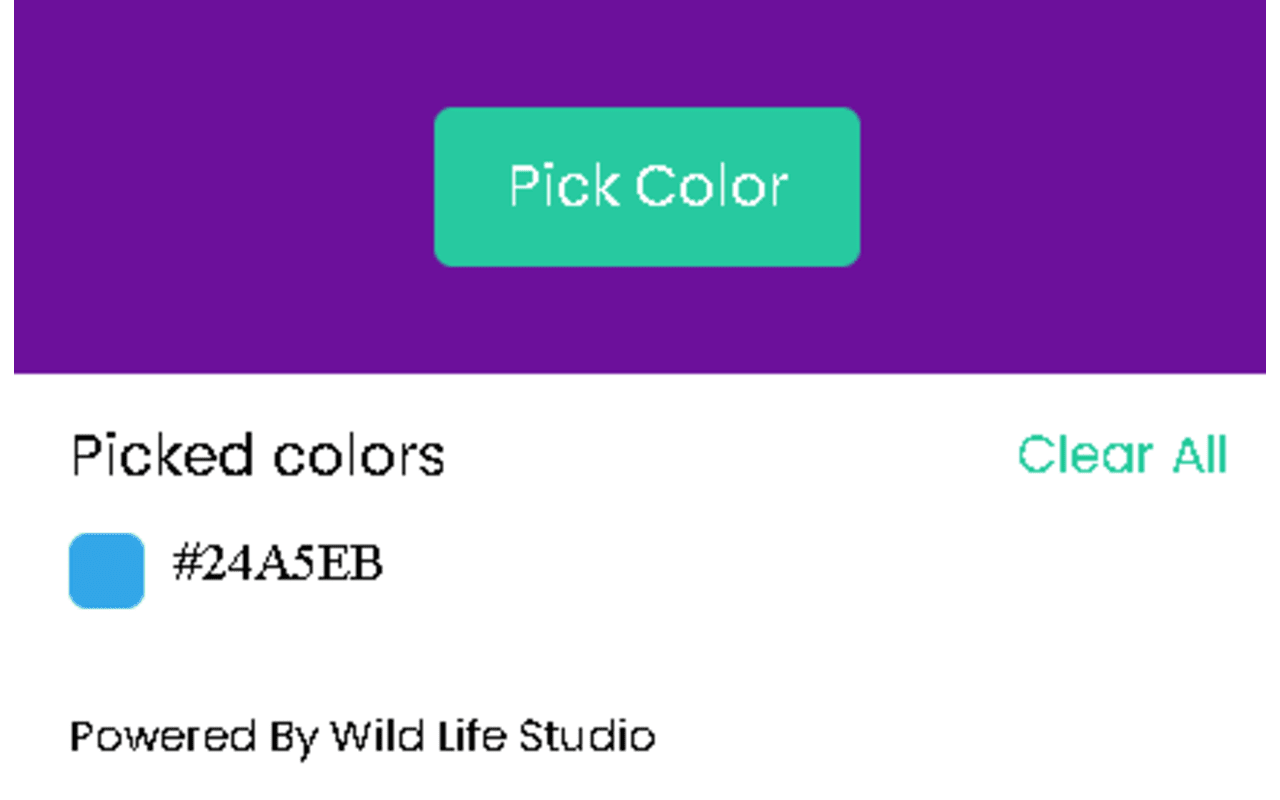The height and width of the screenshot is (800, 1280).
Task: Launch the color picker with the green button
Action: (647, 187)
